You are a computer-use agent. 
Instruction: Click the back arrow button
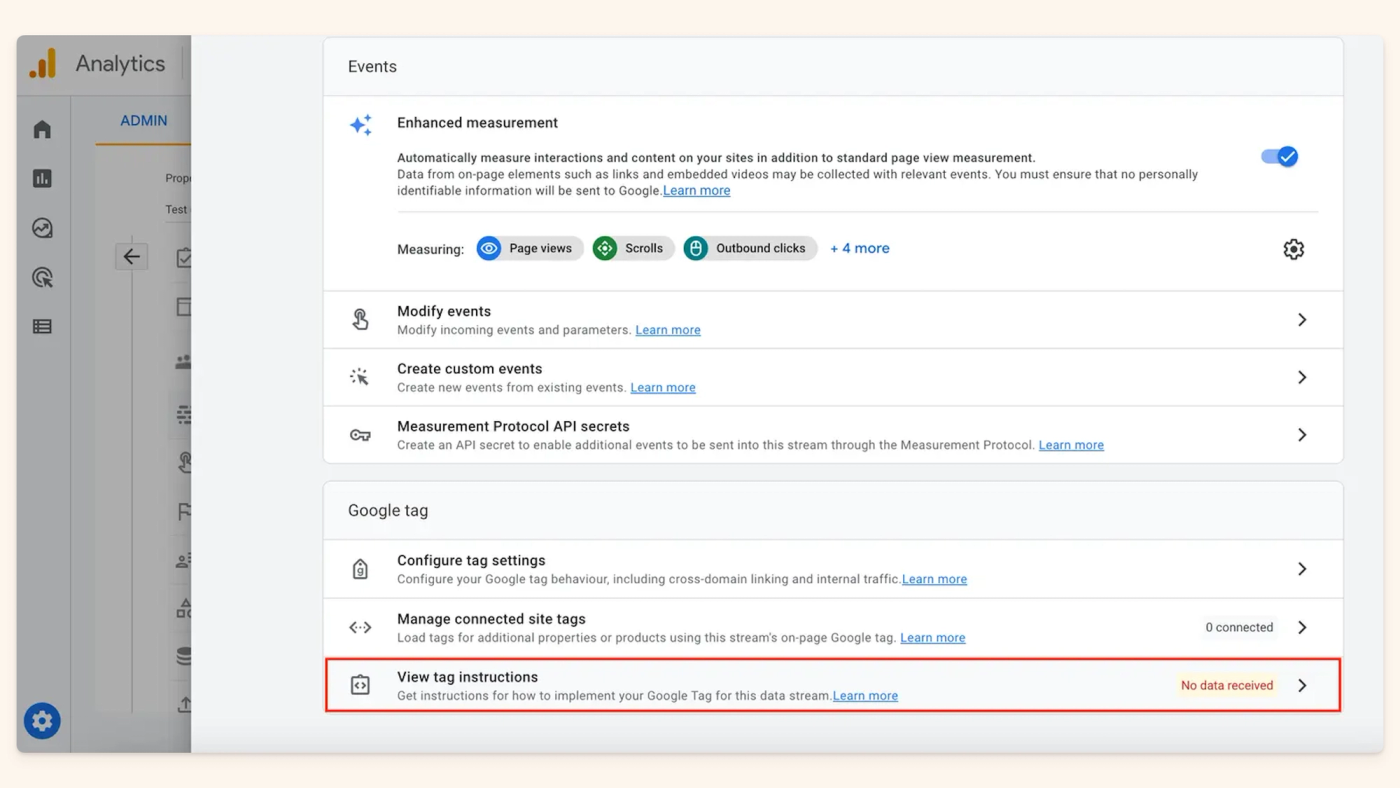coord(131,257)
